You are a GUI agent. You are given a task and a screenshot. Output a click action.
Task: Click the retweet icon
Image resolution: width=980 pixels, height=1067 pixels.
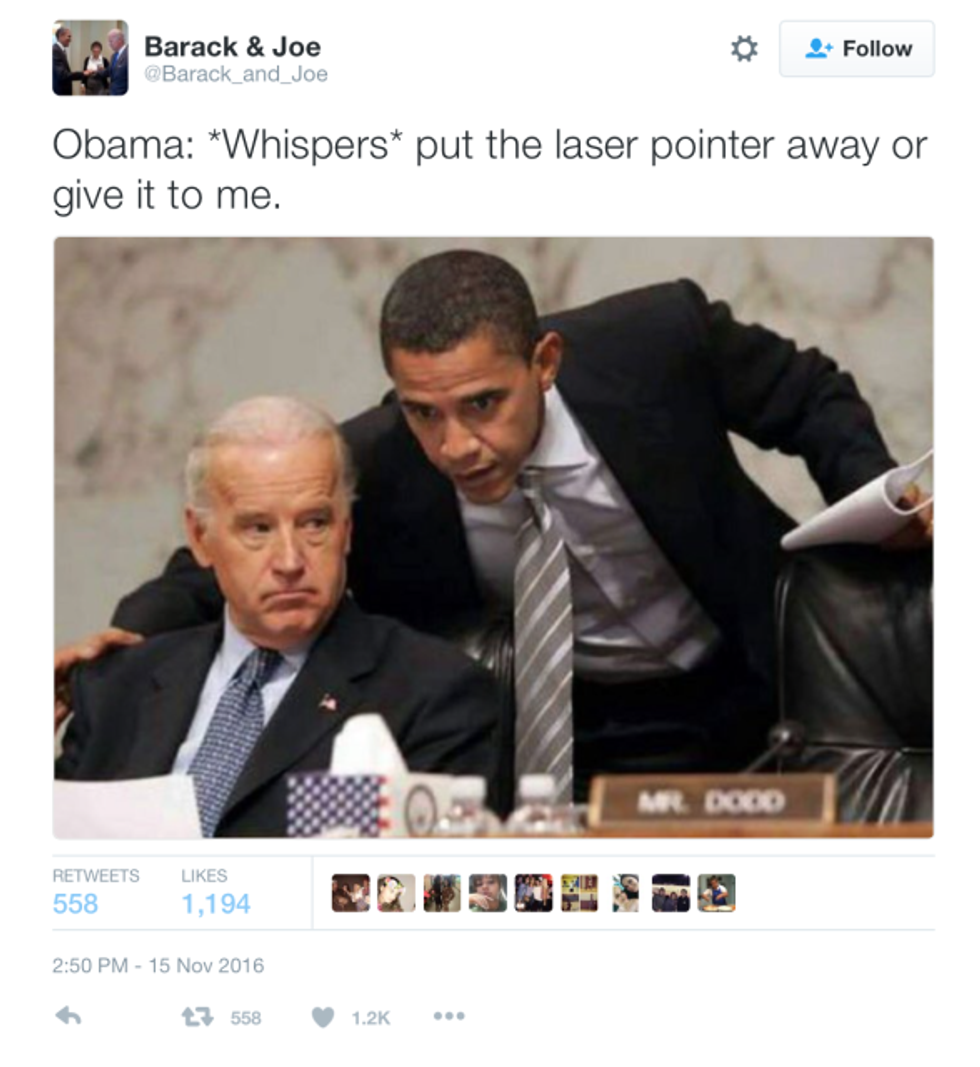[197, 1017]
